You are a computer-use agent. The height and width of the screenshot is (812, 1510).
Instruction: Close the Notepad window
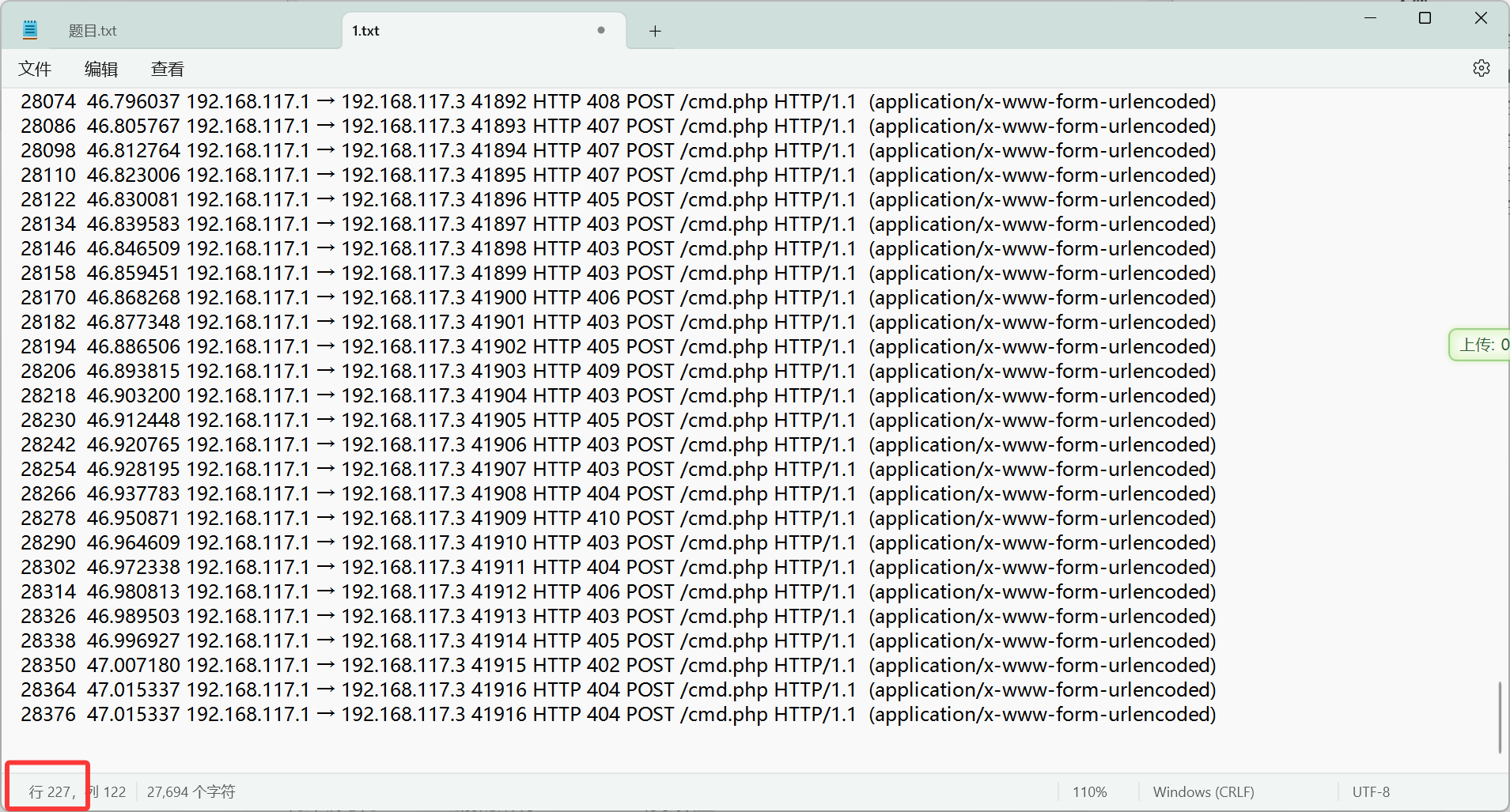[x=1481, y=18]
